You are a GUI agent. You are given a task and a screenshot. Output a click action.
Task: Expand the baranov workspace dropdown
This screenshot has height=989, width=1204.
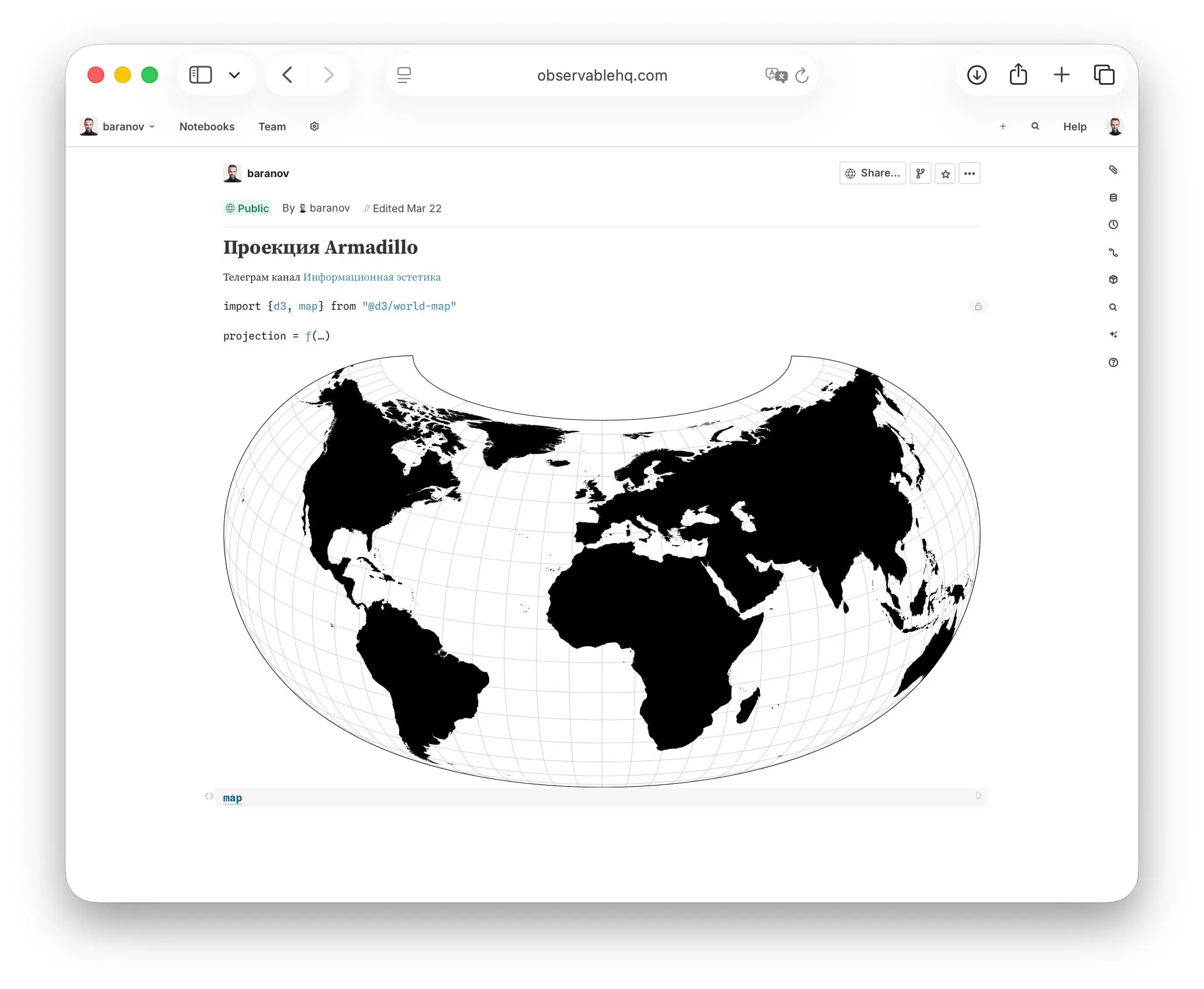click(x=117, y=126)
